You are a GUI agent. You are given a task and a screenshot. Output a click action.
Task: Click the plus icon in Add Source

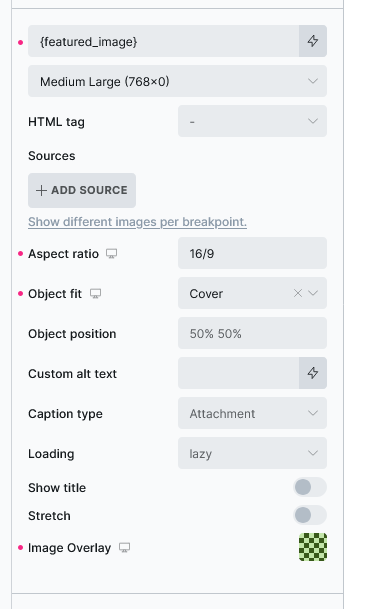pyautogui.click(x=41, y=190)
